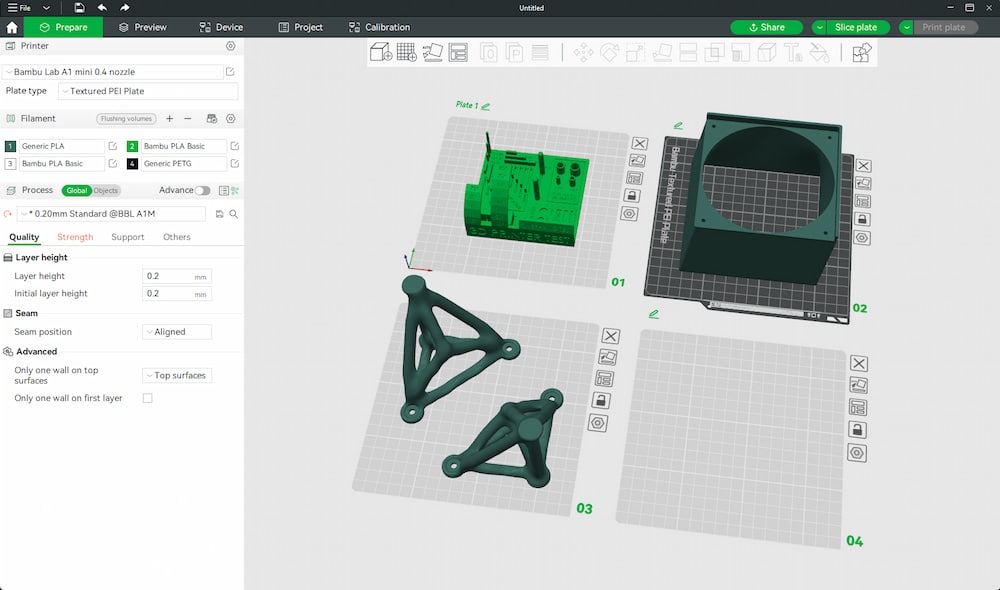The width and height of the screenshot is (1000, 590).
Task: Open the Others settings tab
Action: pos(177,237)
